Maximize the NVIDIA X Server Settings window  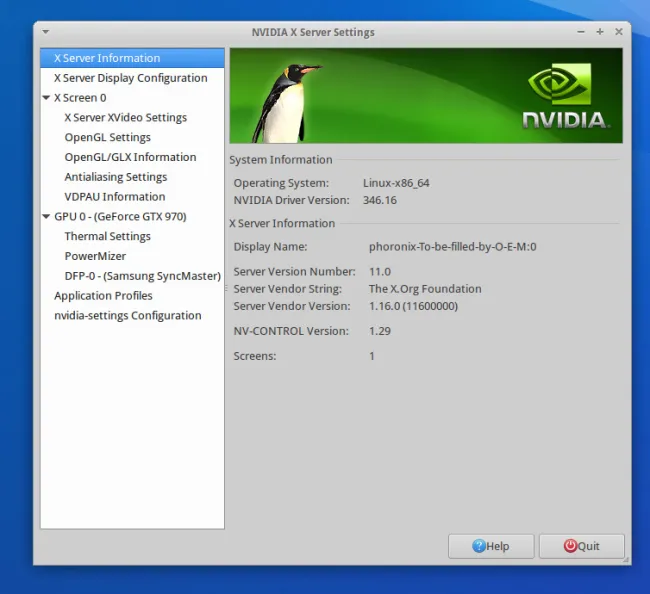600,32
